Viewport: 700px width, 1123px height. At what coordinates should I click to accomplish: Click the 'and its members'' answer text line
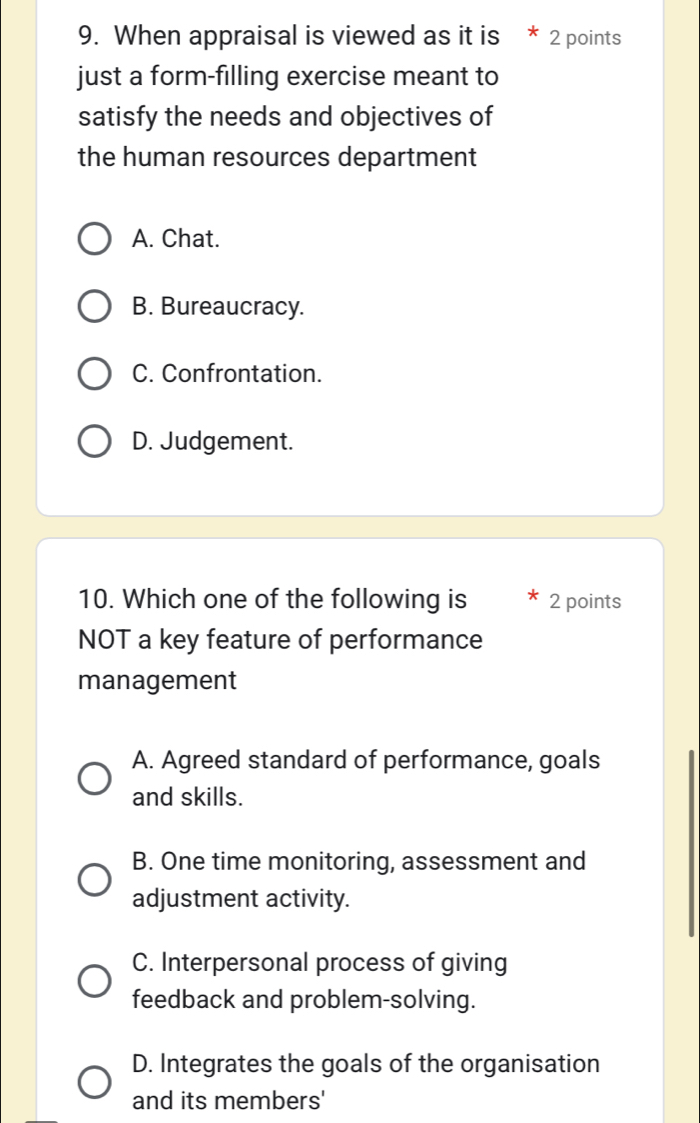(220, 1100)
